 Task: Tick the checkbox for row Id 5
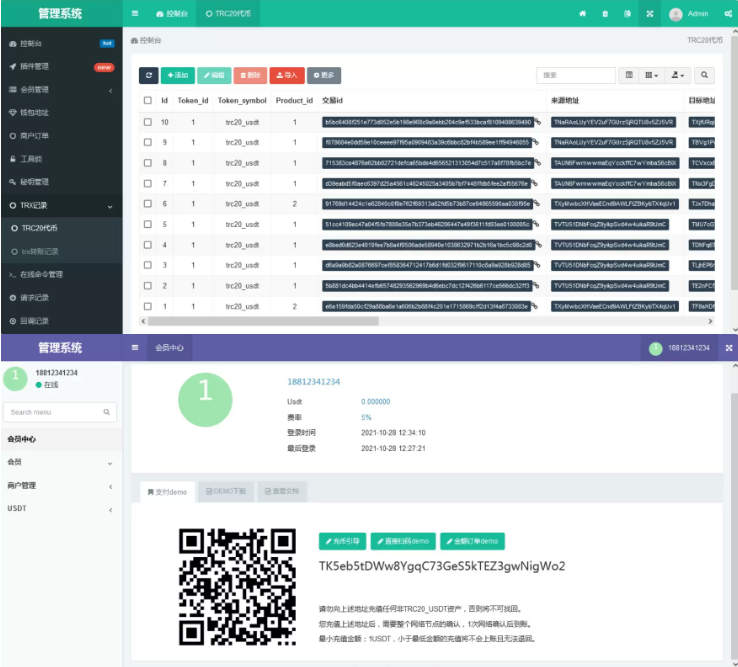(148, 224)
